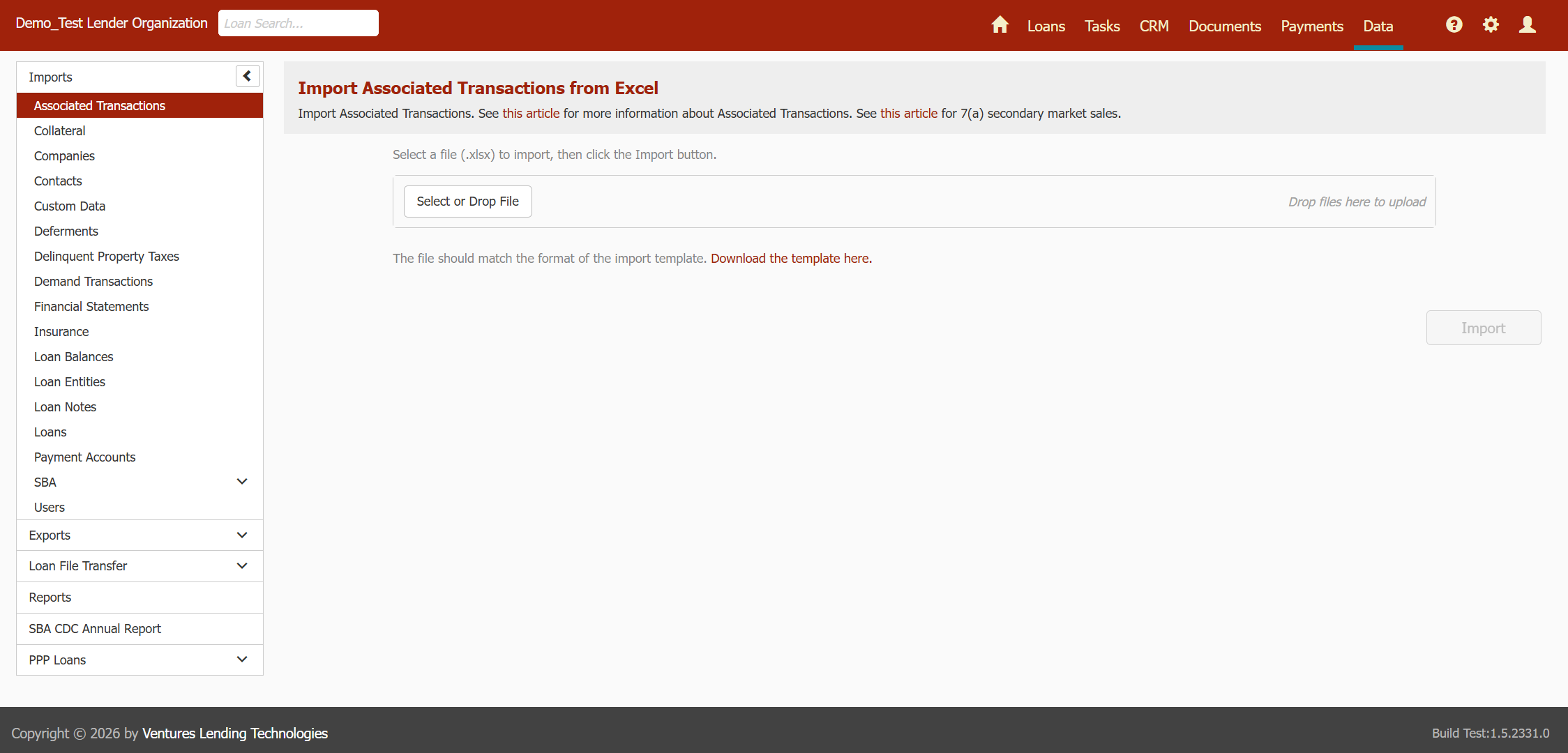The height and width of the screenshot is (753, 1568).
Task: Expand the PPP Loans section
Action: click(242, 660)
